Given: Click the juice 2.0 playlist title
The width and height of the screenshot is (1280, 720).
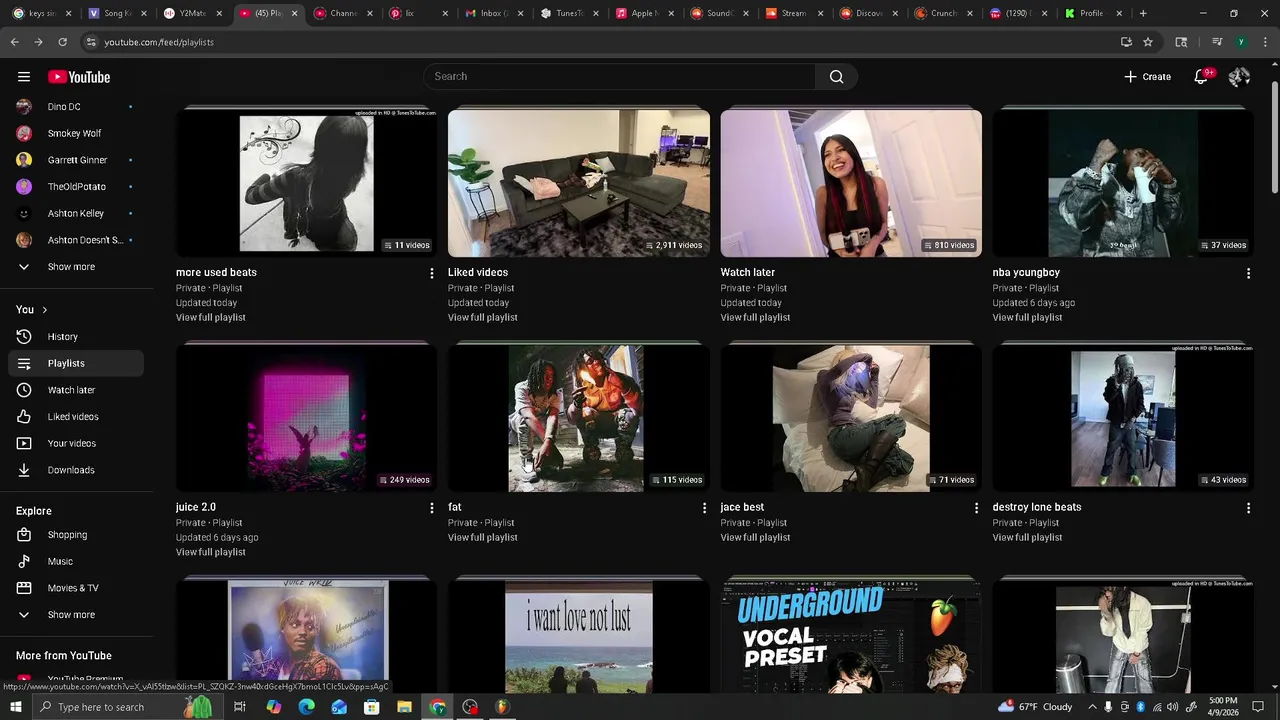Looking at the screenshot, I should pyautogui.click(x=196, y=507).
